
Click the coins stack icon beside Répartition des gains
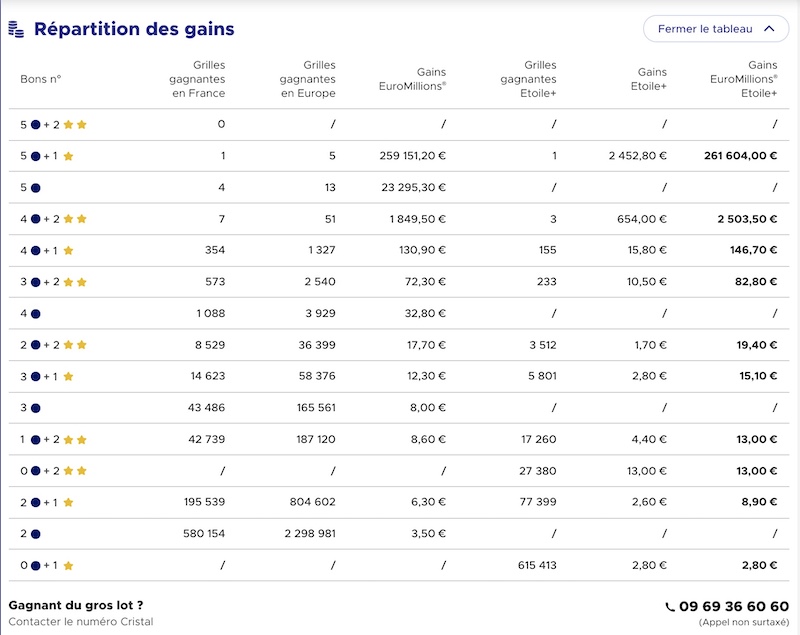pos(16,29)
